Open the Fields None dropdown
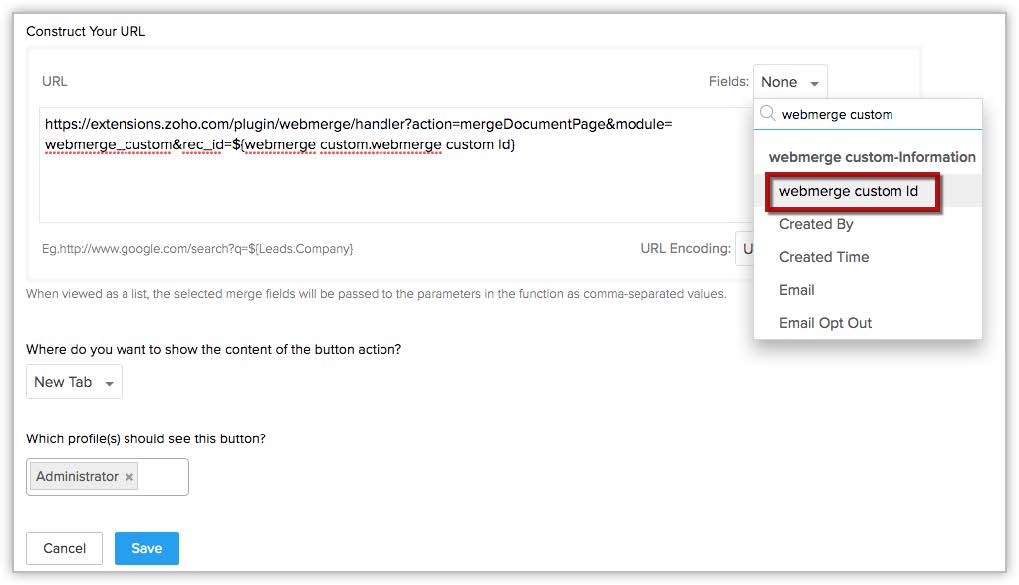This screenshot has width=1019, height=585. tap(789, 82)
